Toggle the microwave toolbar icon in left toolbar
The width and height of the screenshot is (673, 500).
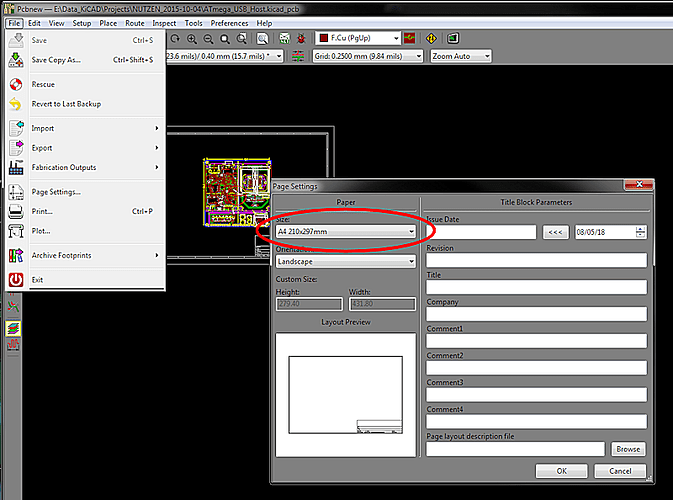[x=13, y=345]
